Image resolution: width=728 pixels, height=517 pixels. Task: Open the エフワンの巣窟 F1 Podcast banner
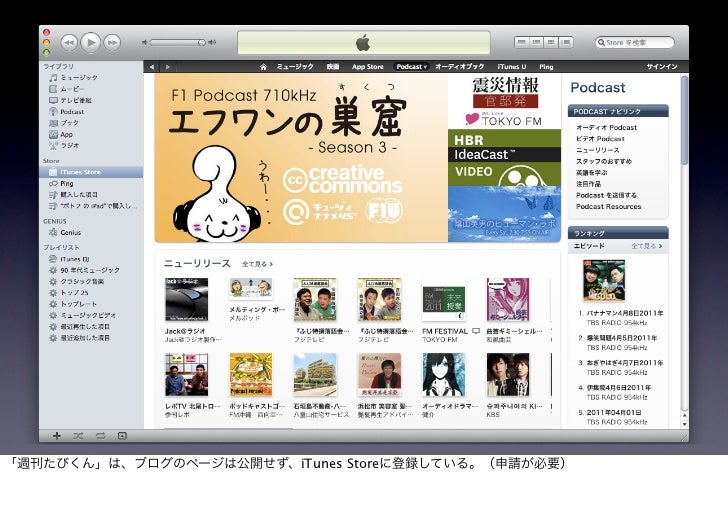click(301, 158)
